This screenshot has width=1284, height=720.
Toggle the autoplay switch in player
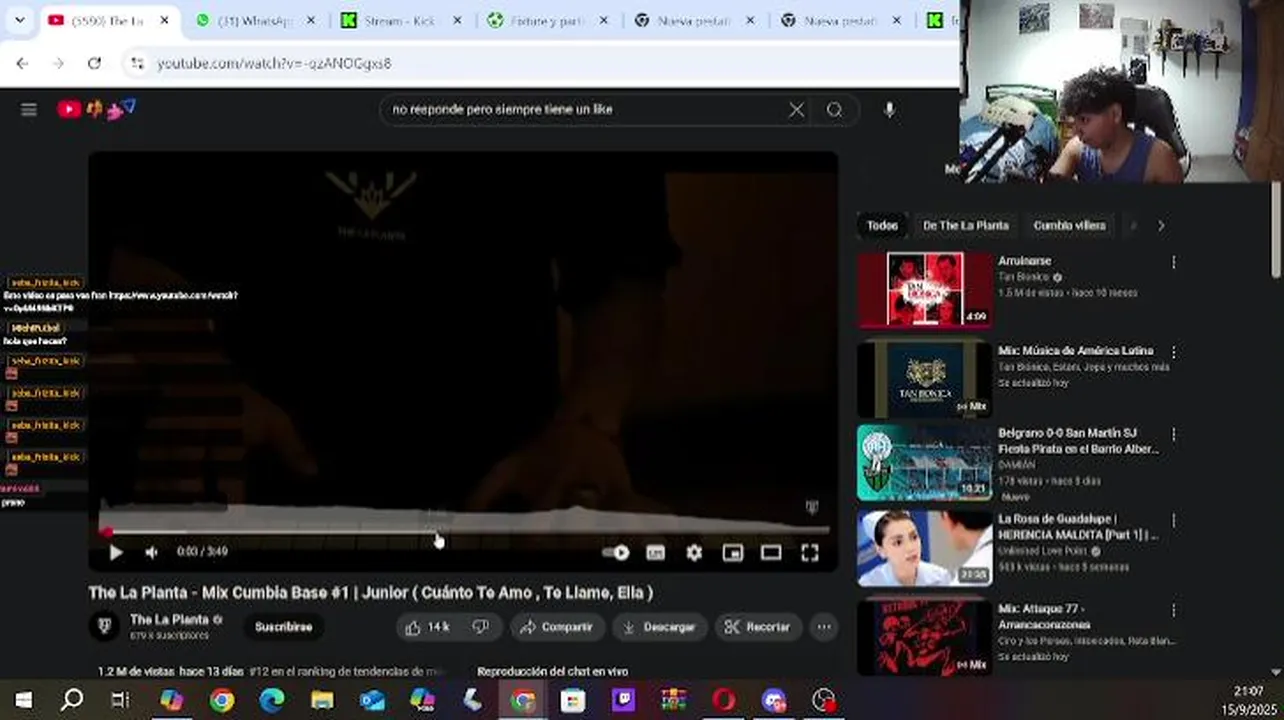(616, 552)
